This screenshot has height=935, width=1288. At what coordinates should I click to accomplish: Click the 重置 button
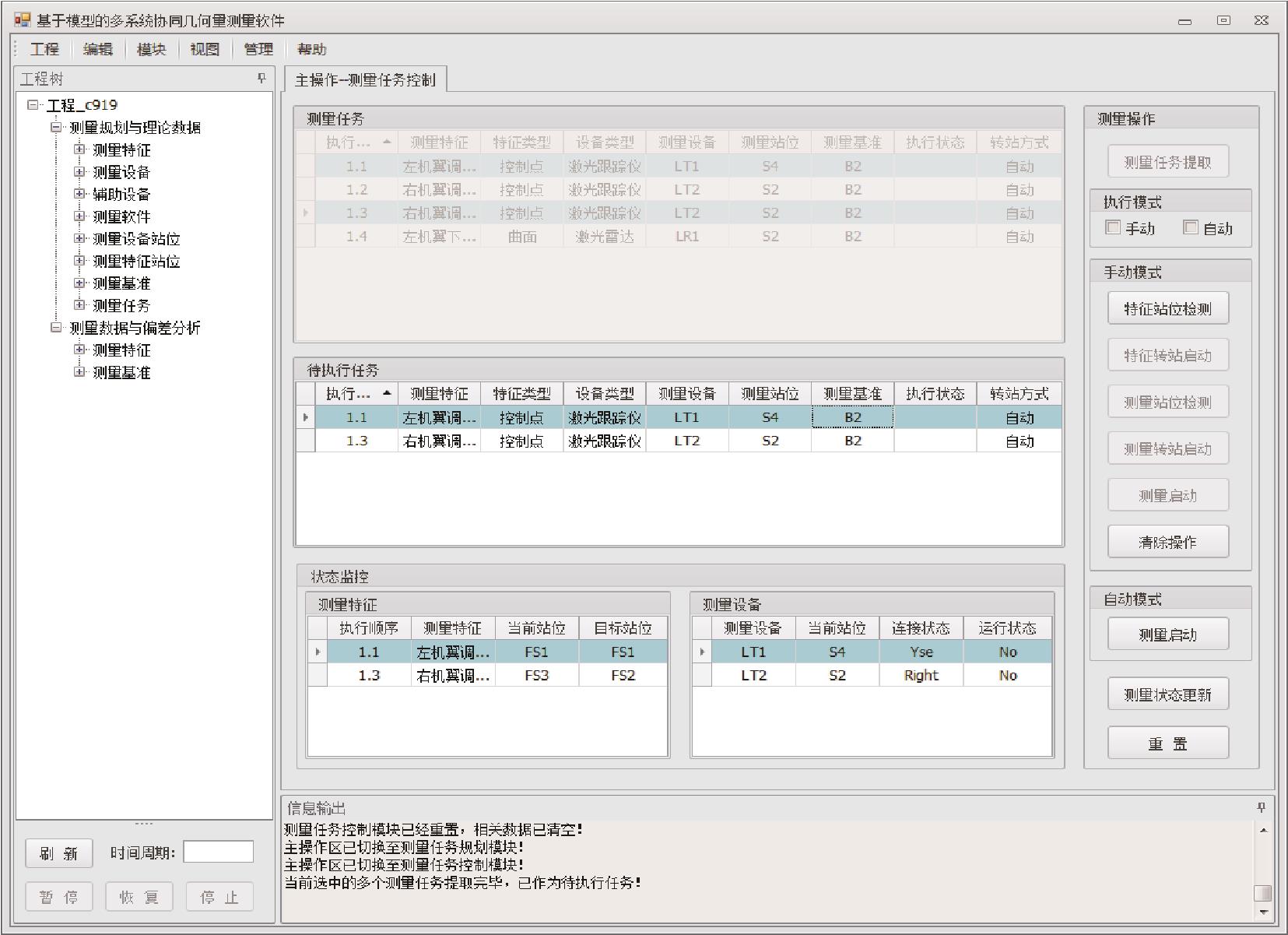(1167, 743)
